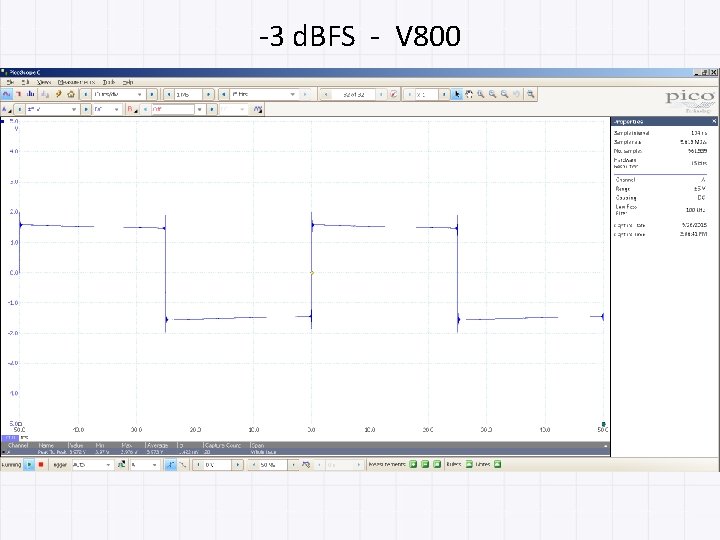This screenshot has width=720, height=540.
Task: Open Channel B range dropdown showing Off
Action: [x=177, y=109]
